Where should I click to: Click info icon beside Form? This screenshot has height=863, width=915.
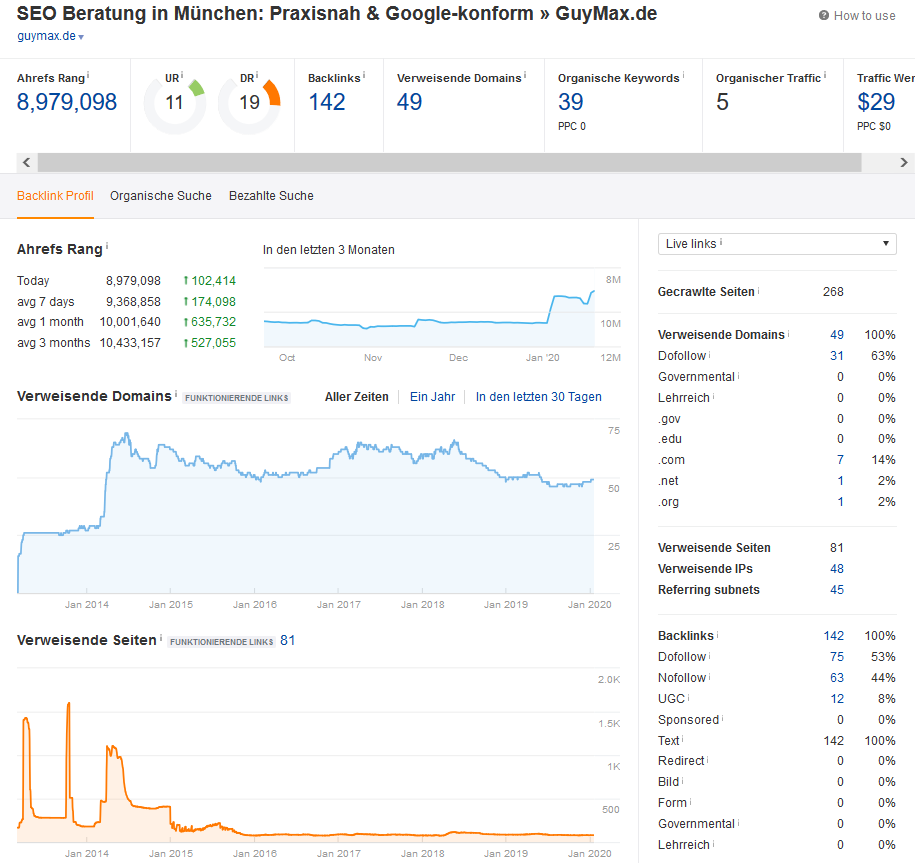coord(690,801)
